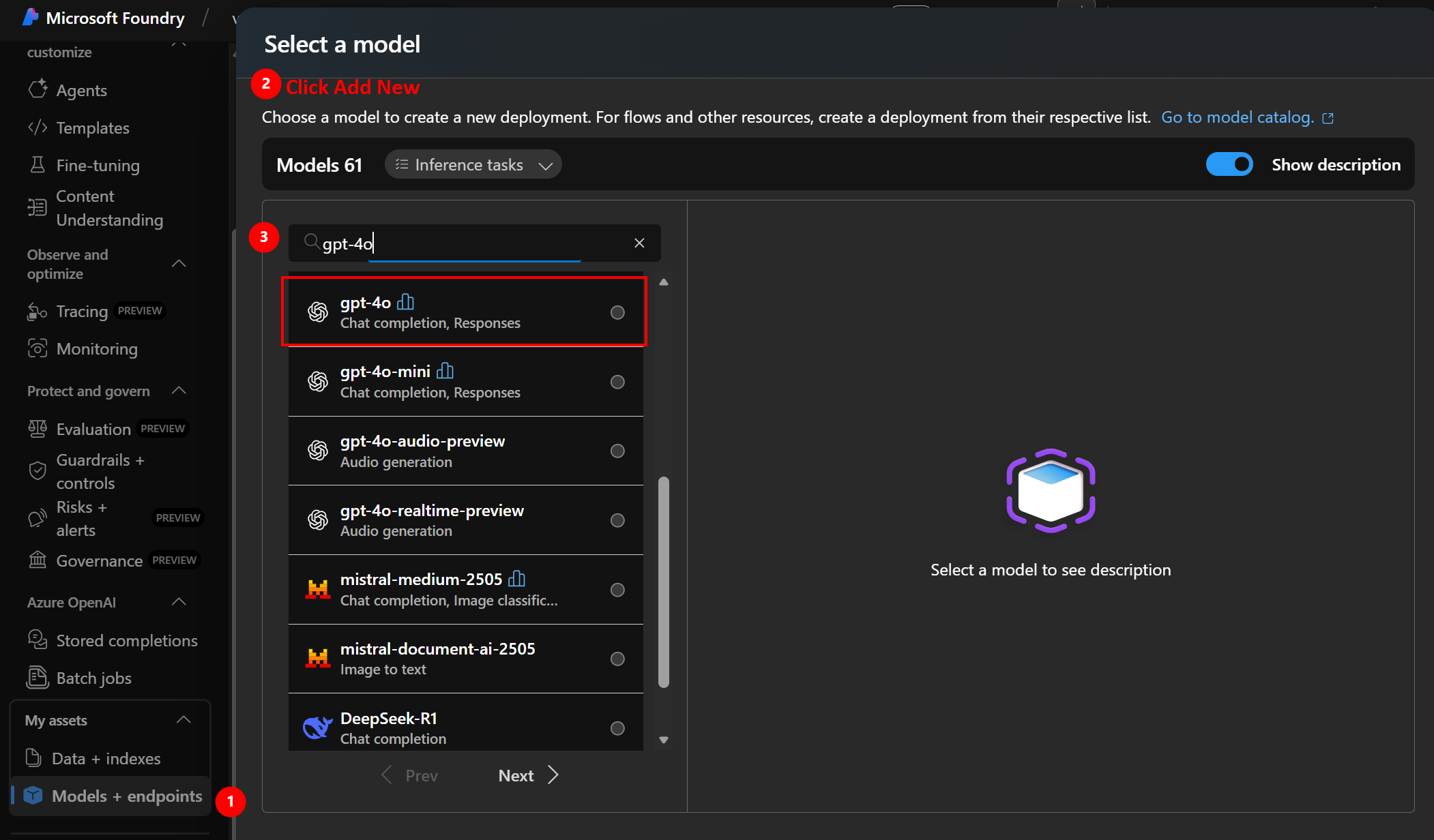Collapse the Azure OpenAI section
This screenshot has height=840, width=1434.
[x=179, y=602]
